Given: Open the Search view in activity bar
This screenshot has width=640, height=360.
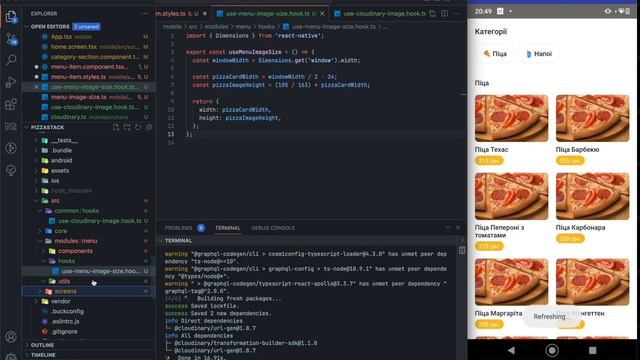Looking at the screenshot, I should (x=11, y=60).
